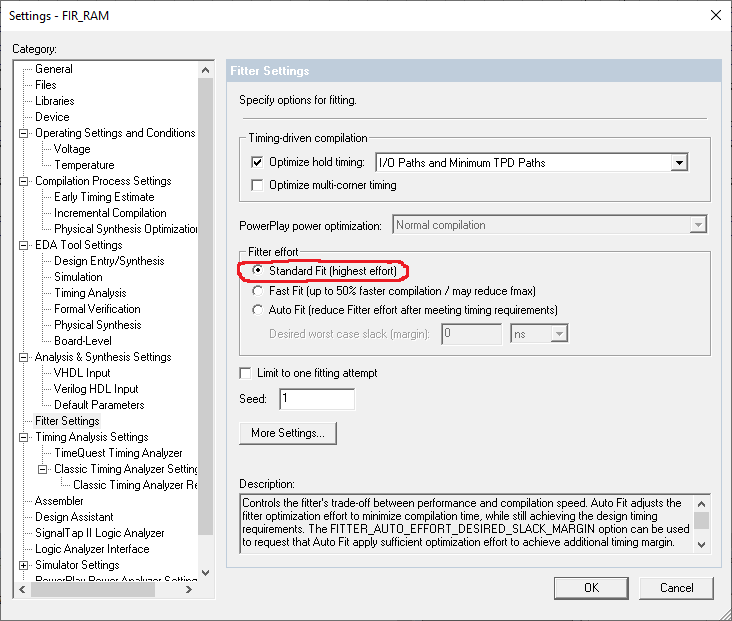Select Default Parameters item
This screenshot has height=621, width=732.
point(99,405)
